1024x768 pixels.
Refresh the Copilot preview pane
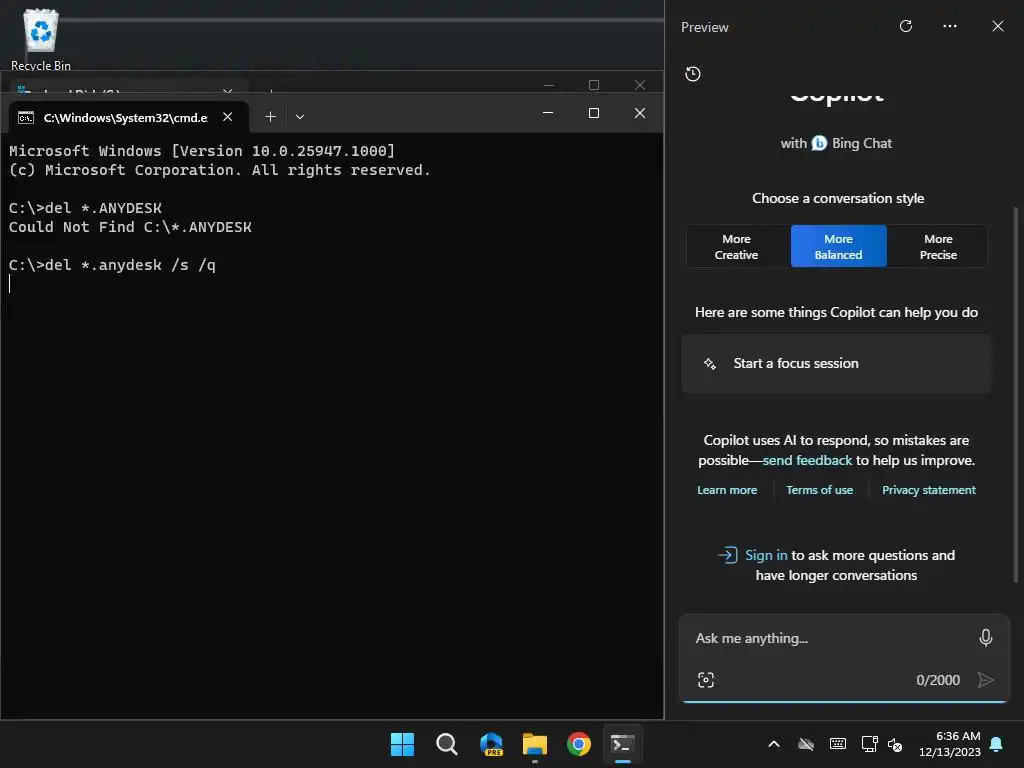tap(906, 26)
